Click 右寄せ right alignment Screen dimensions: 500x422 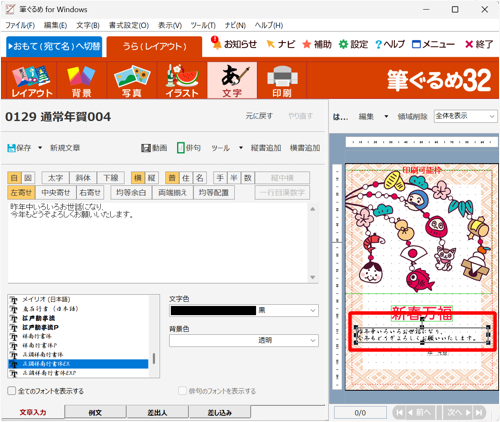point(90,192)
